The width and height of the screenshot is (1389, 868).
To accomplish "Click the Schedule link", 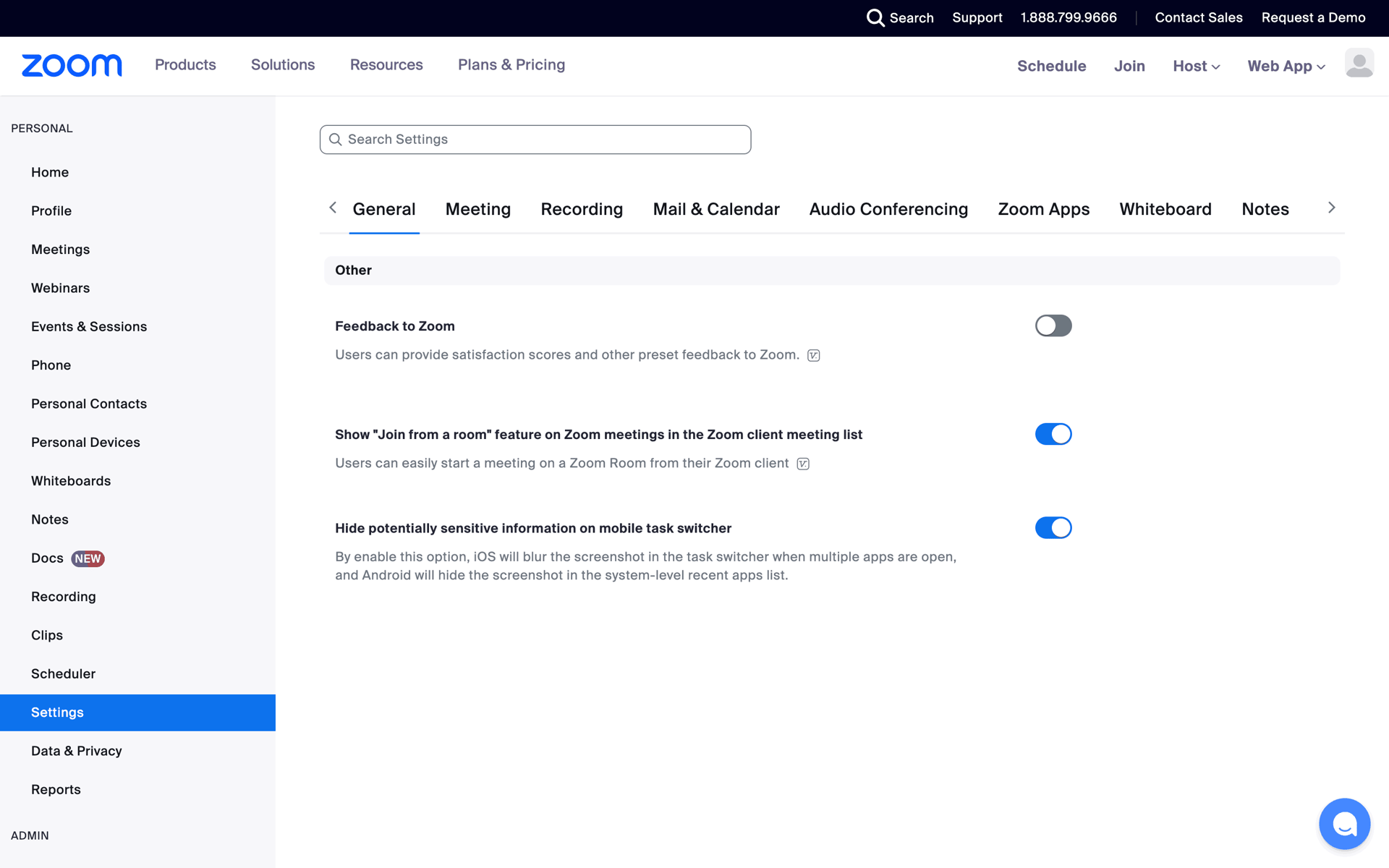I will (x=1051, y=66).
